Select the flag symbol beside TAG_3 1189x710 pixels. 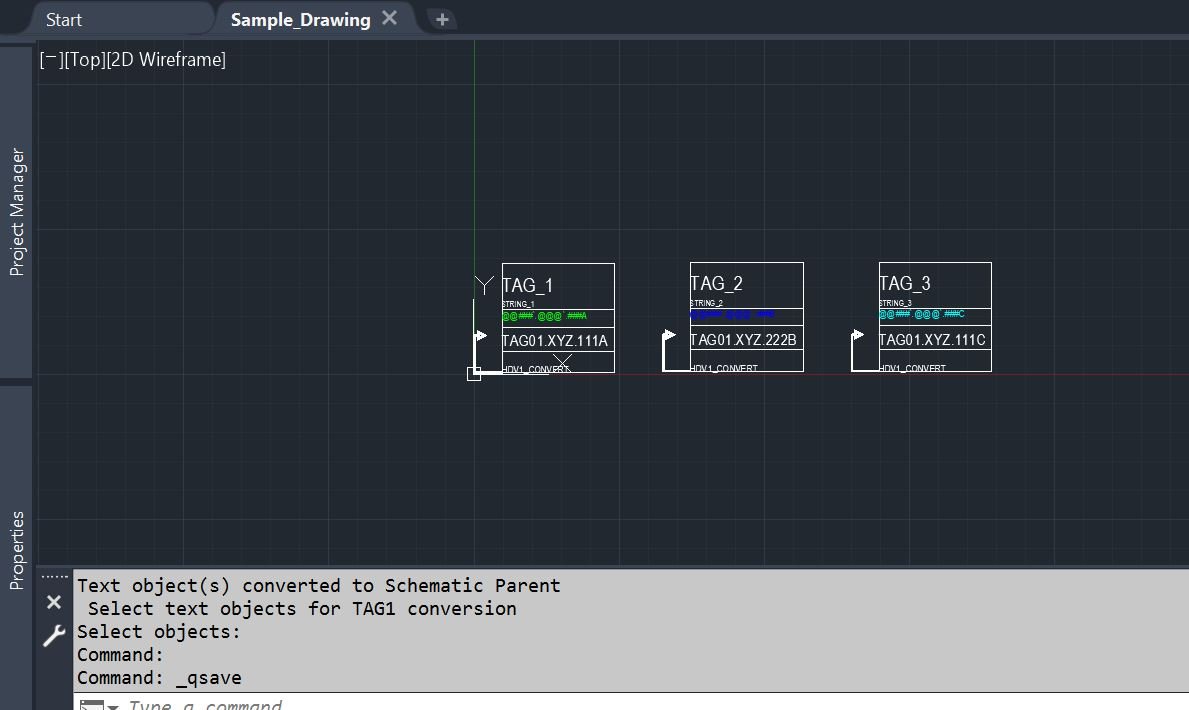click(857, 335)
